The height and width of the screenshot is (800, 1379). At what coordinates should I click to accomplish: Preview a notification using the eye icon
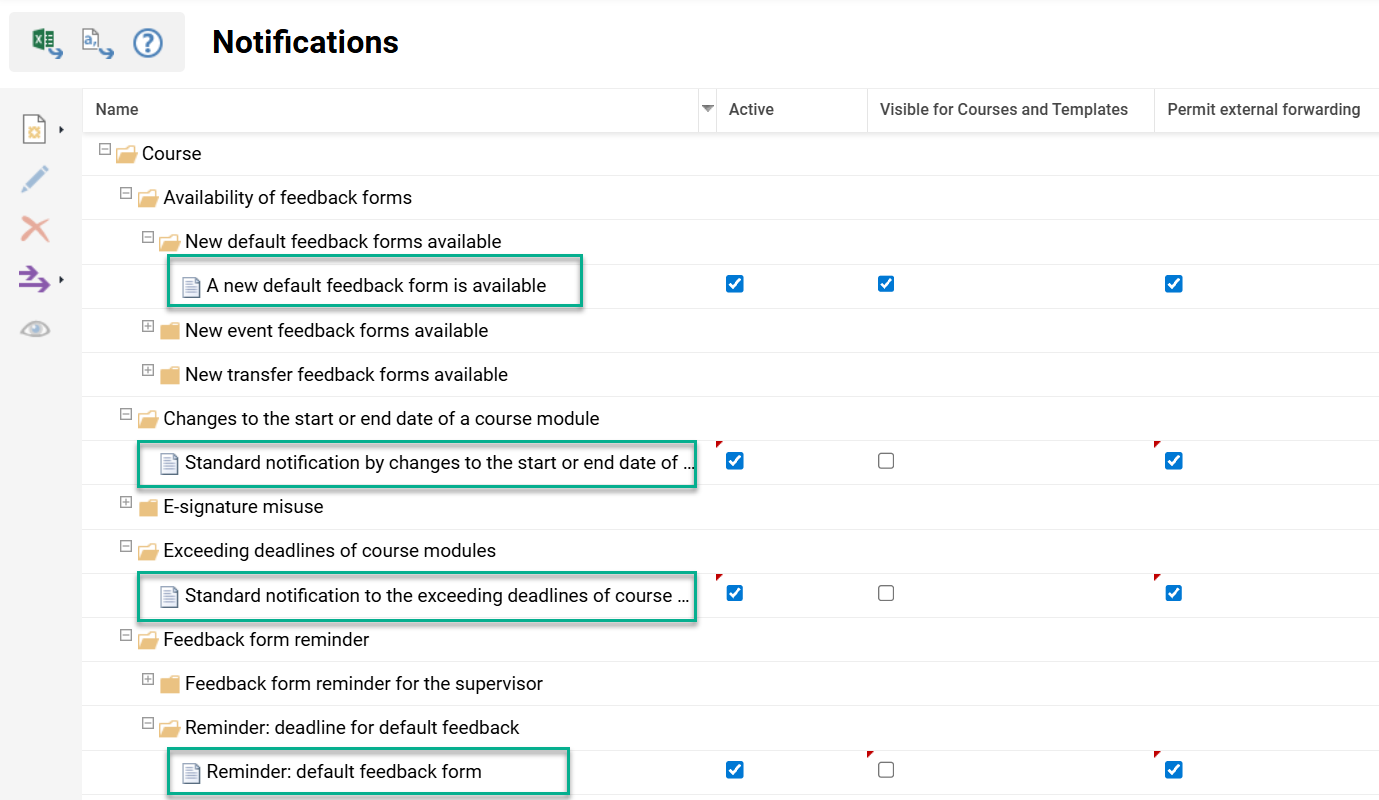[34, 328]
